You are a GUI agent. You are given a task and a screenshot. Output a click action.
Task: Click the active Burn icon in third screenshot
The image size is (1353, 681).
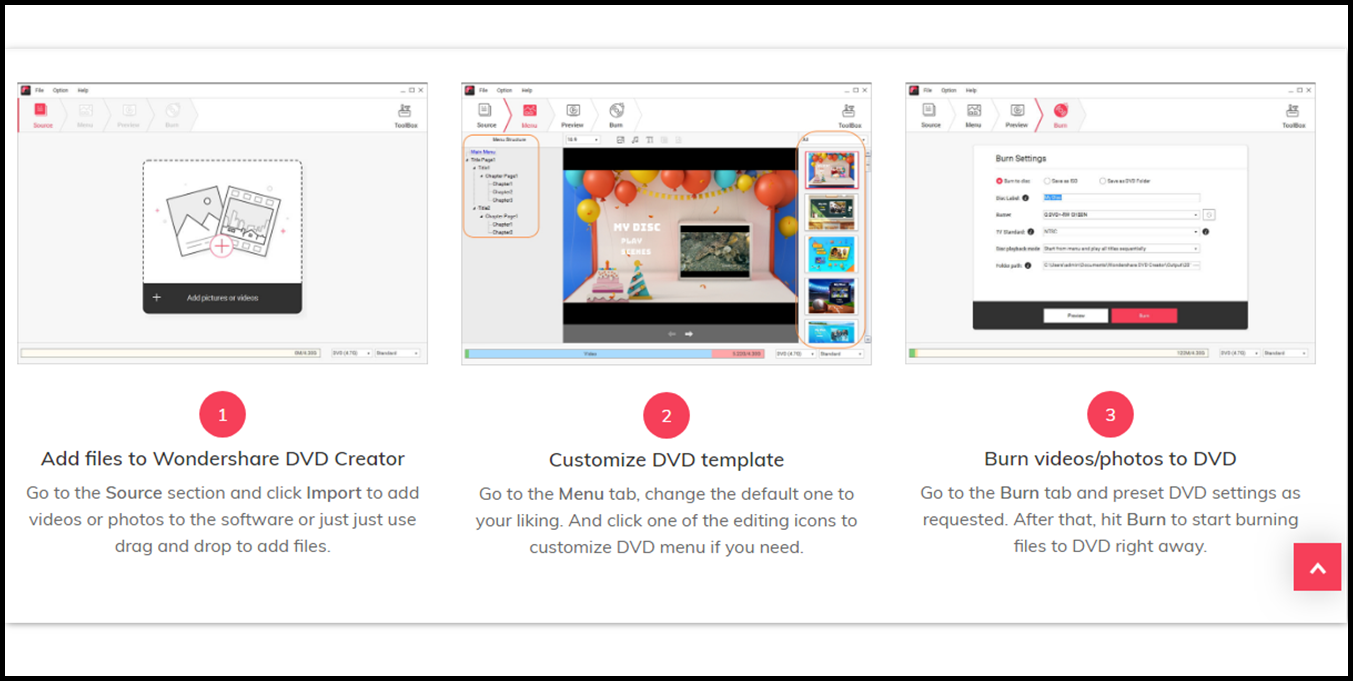click(x=1061, y=110)
